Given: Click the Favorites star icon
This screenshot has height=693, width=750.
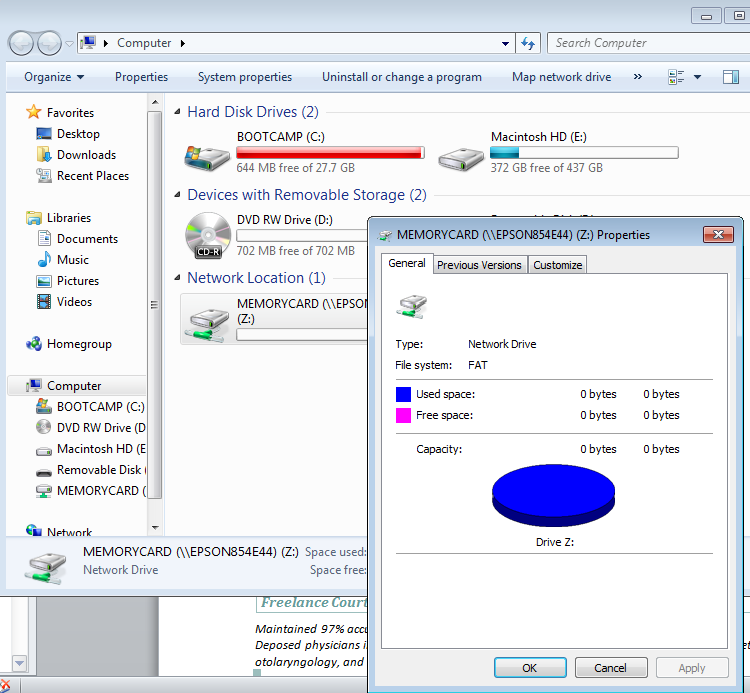Looking at the screenshot, I should [x=33, y=112].
